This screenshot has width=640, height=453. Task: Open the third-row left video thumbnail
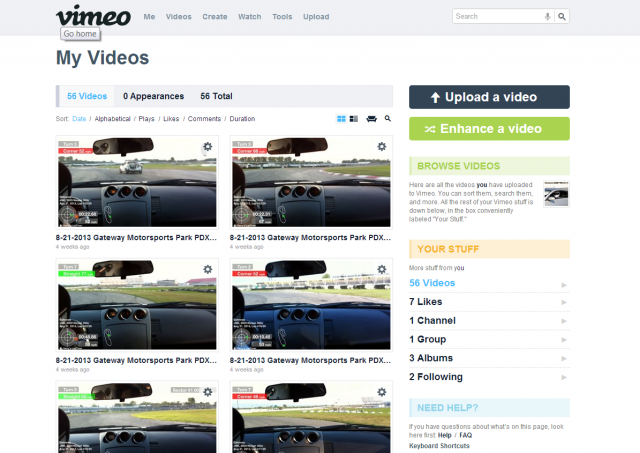(x=137, y=418)
